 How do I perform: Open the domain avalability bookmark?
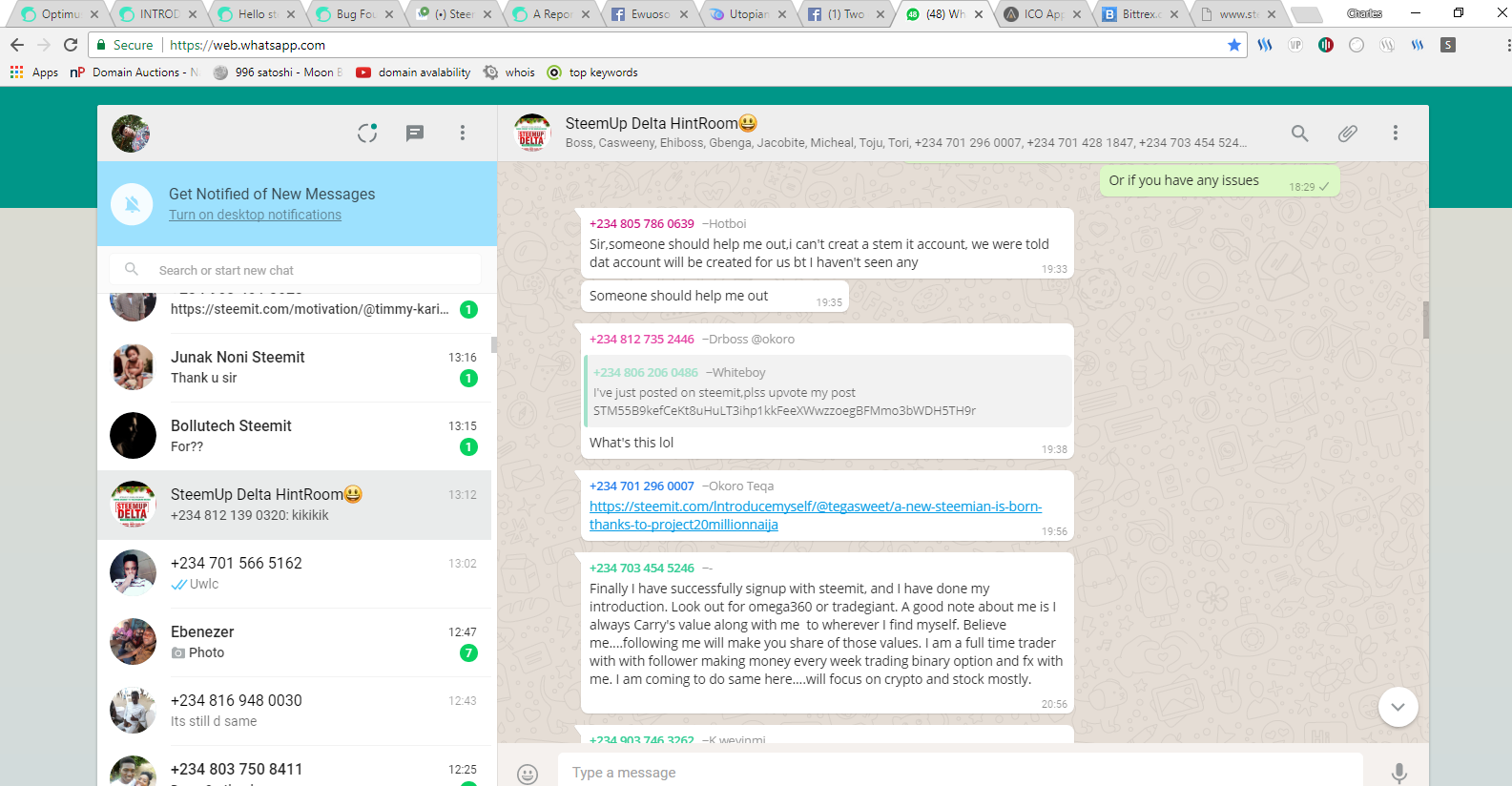tap(413, 72)
